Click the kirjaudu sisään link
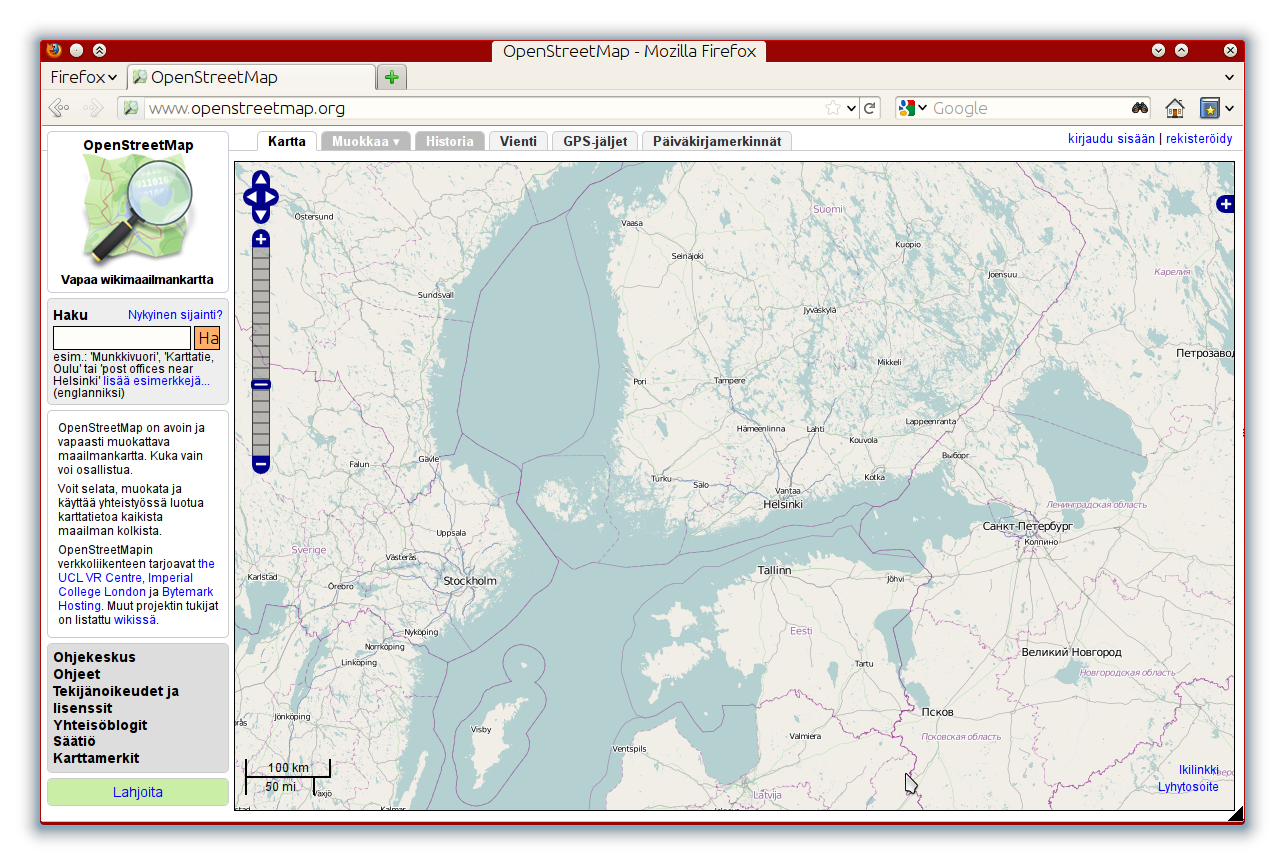 (x=1111, y=139)
